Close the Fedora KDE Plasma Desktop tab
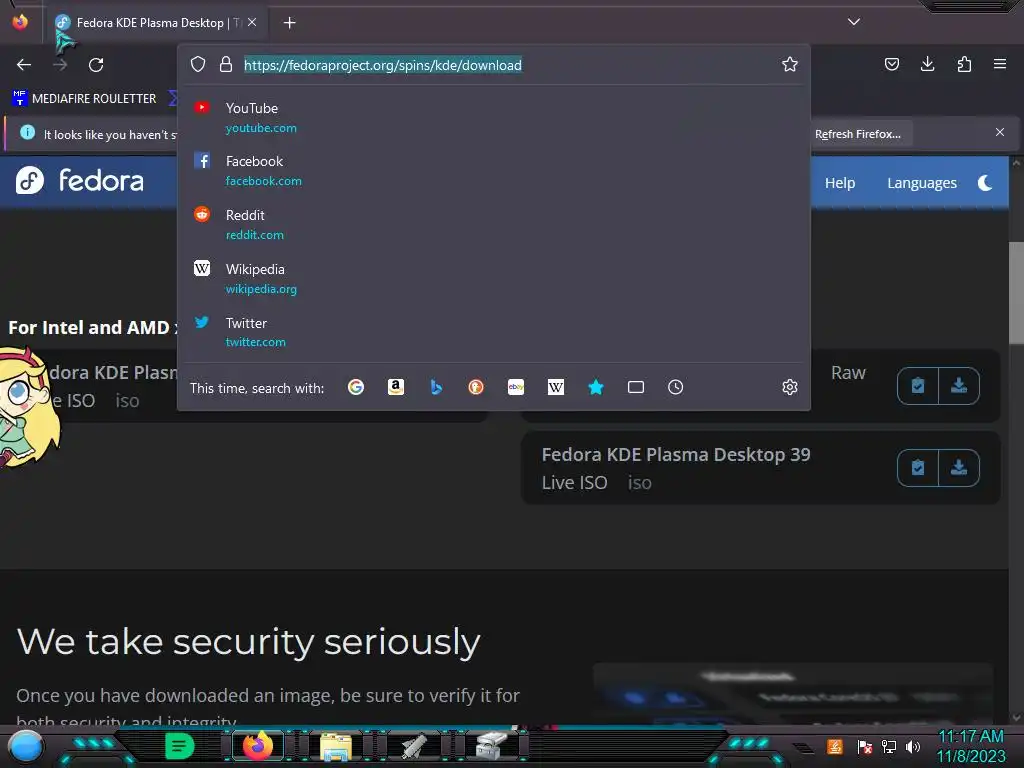 coord(252,22)
